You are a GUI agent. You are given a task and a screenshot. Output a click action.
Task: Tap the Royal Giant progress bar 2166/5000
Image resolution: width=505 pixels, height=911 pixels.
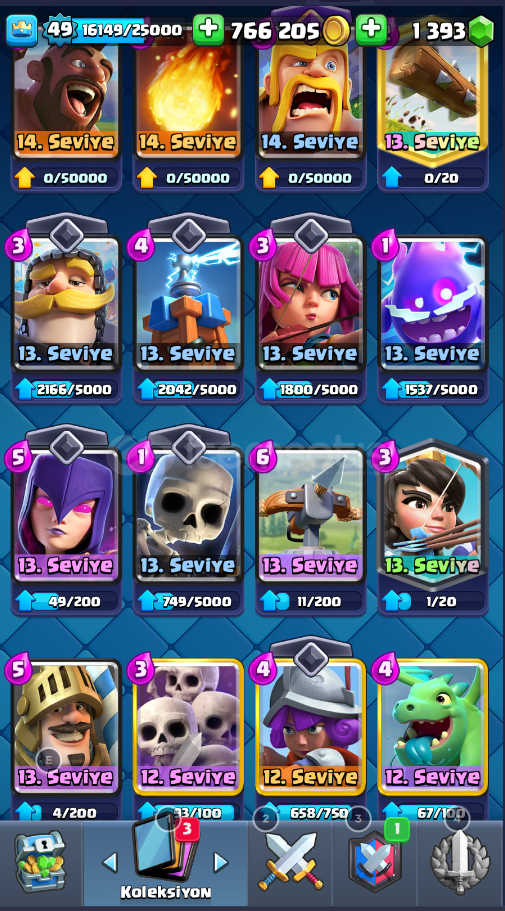66,389
